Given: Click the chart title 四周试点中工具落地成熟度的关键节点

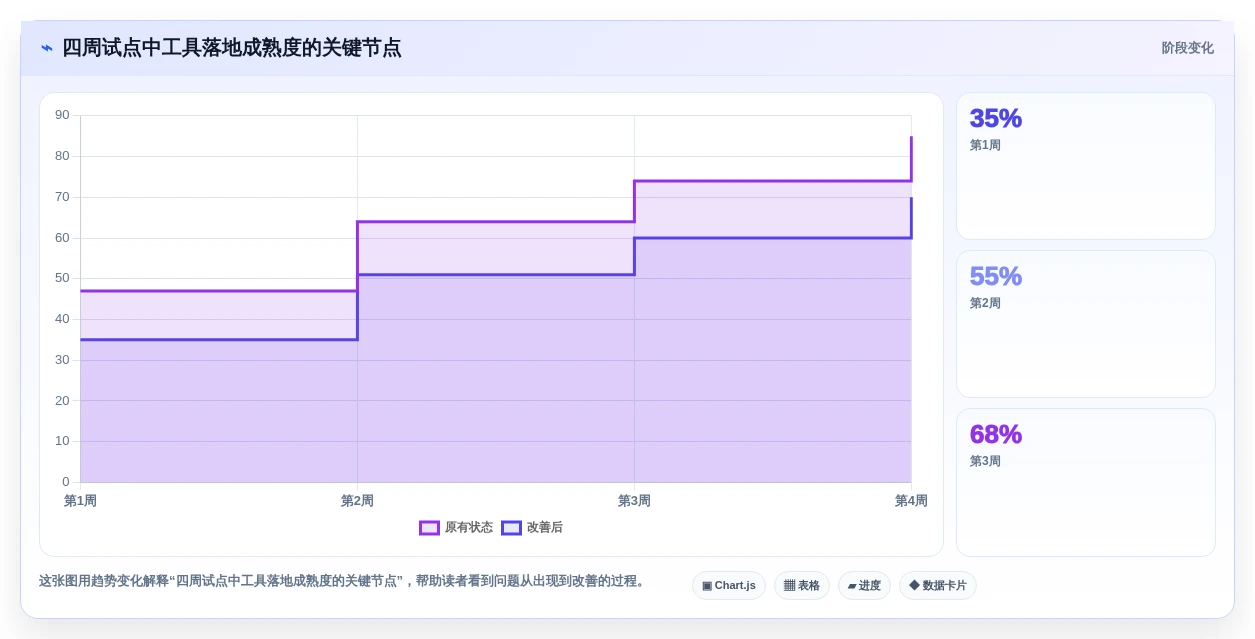Looking at the screenshot, I should [232, 48].
